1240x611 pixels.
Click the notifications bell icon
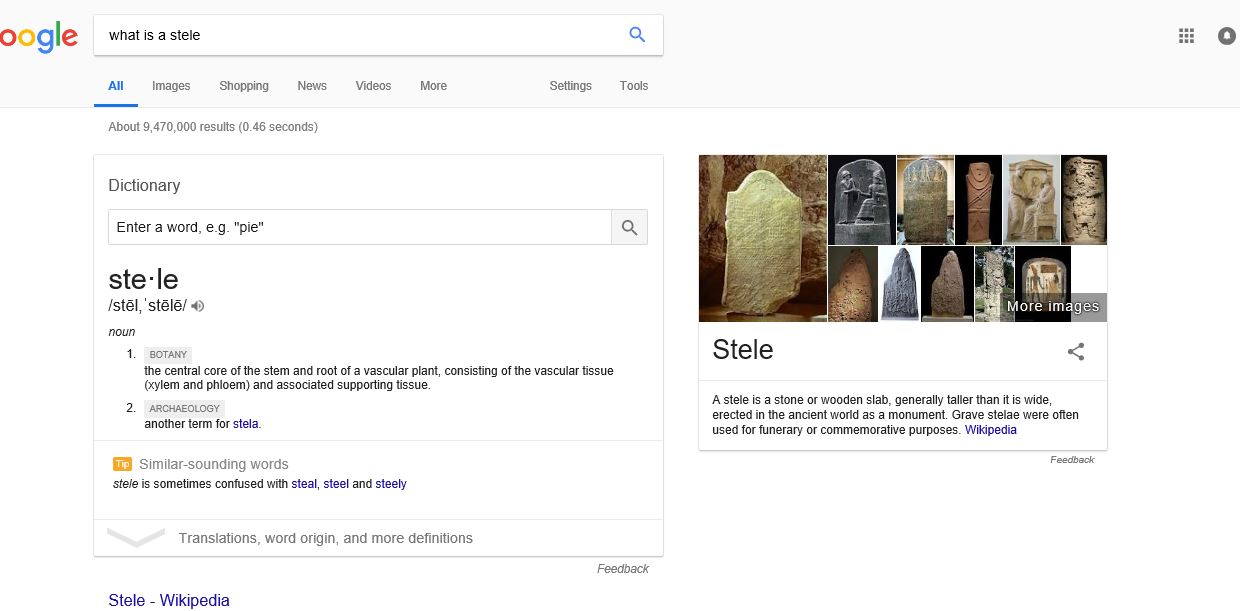click(x=1227, y=36)
